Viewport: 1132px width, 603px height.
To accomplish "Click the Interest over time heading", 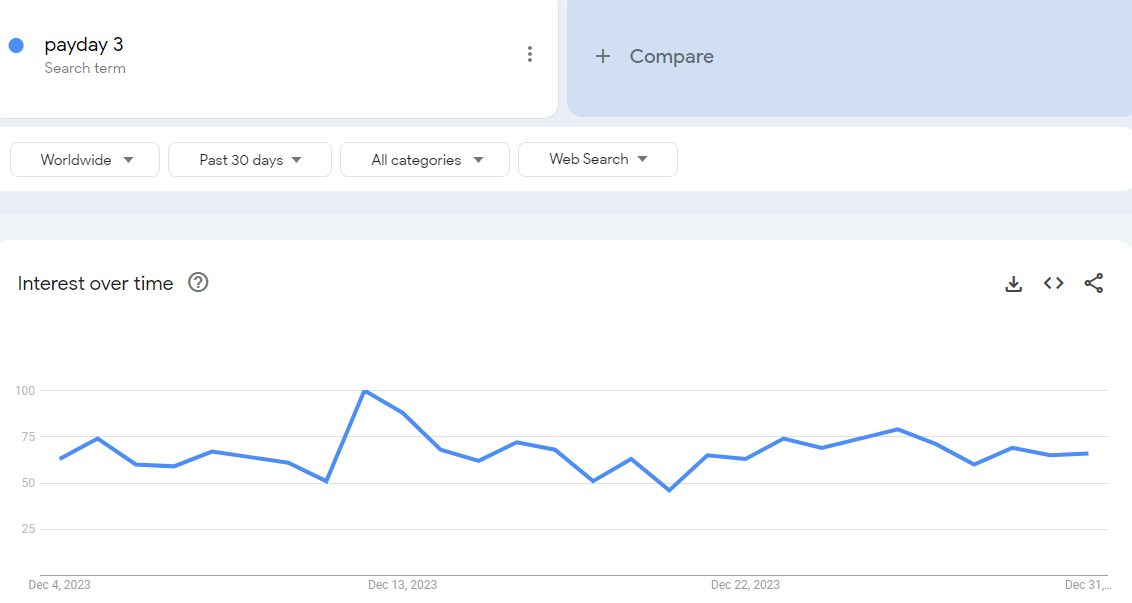I will coord(95,284).
